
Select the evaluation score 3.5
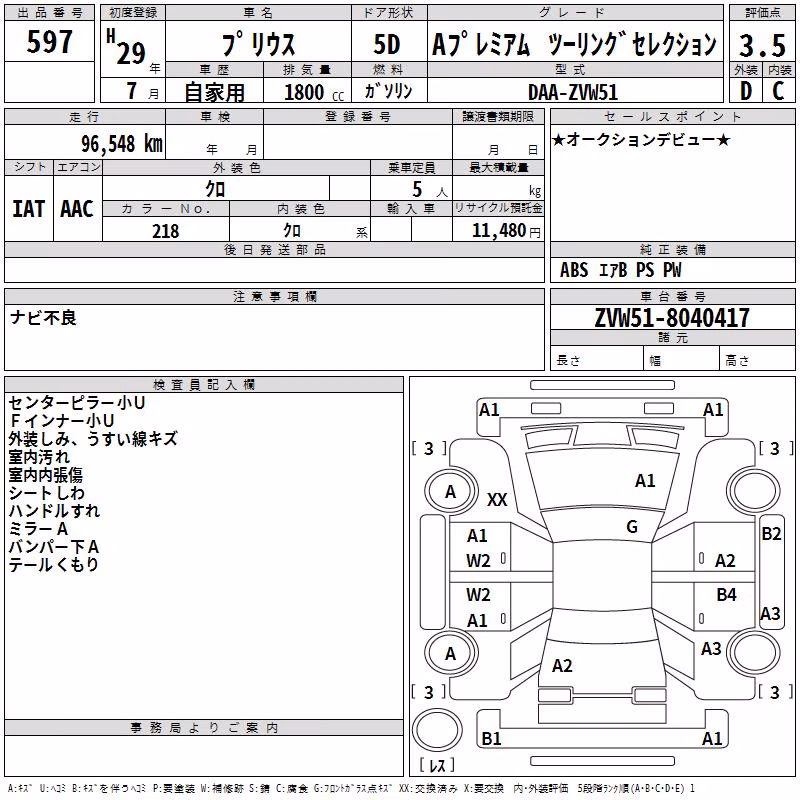pos(762,45)
